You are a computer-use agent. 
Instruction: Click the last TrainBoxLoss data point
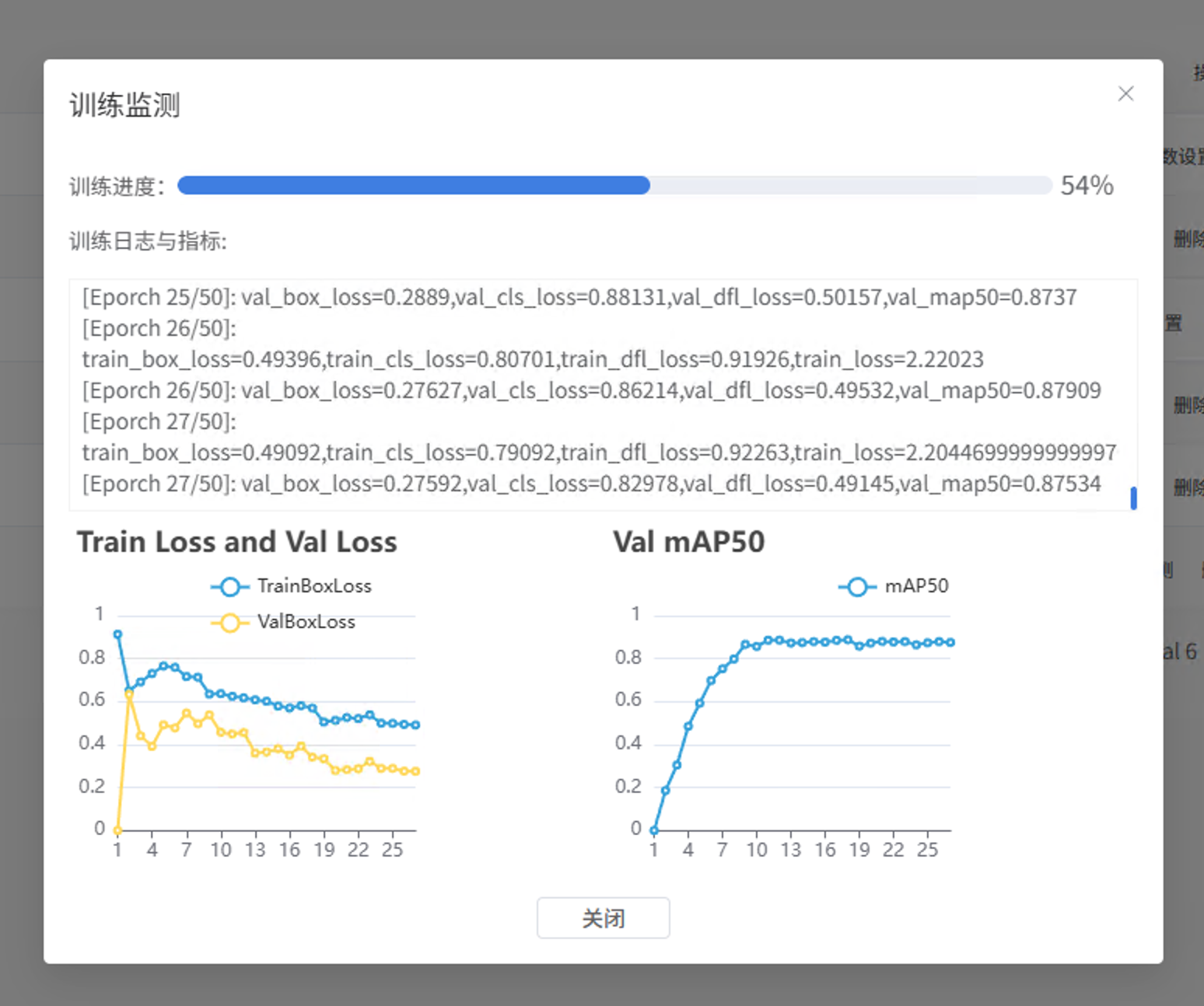(x=416, y=725)
